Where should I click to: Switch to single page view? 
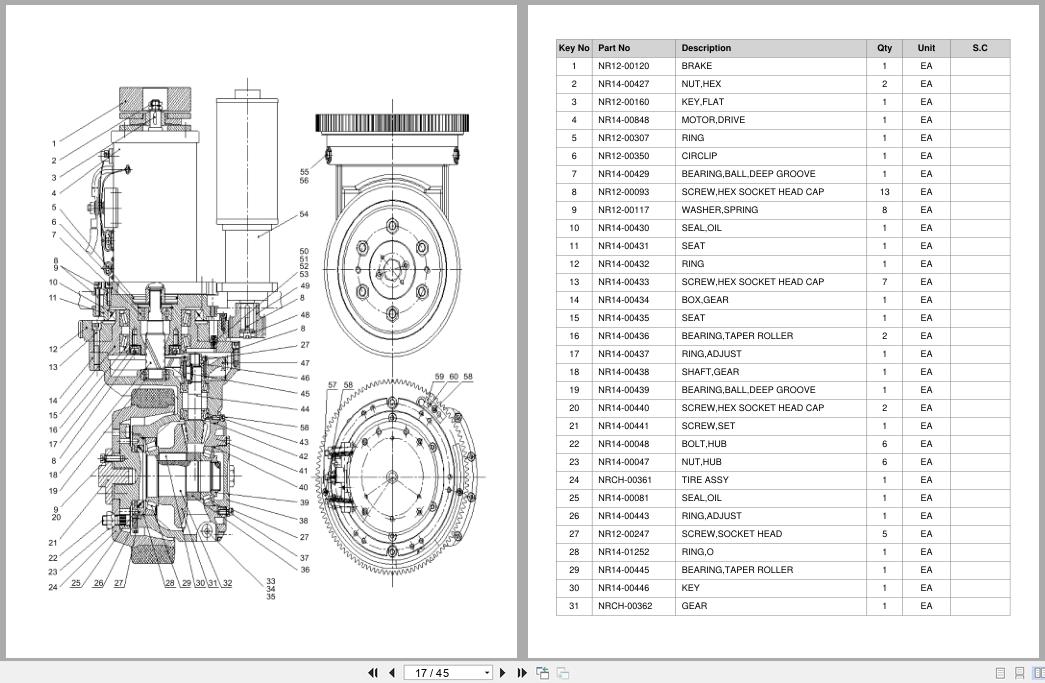[x=1000, y=673]
